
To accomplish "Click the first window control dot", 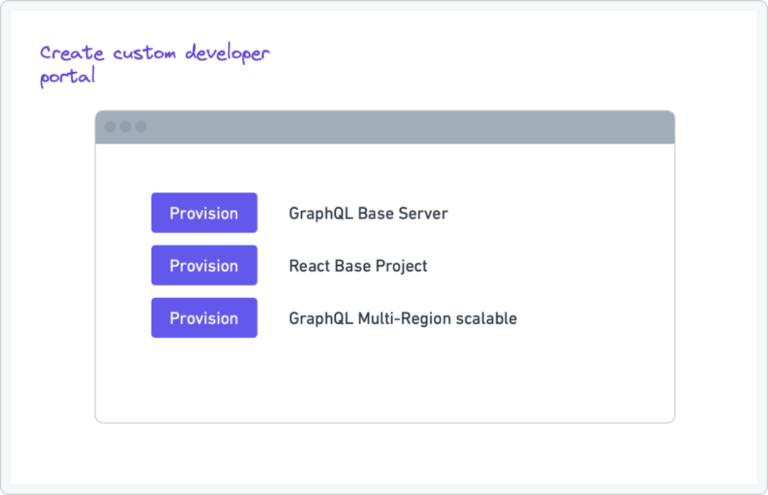I will coord(110,127).
